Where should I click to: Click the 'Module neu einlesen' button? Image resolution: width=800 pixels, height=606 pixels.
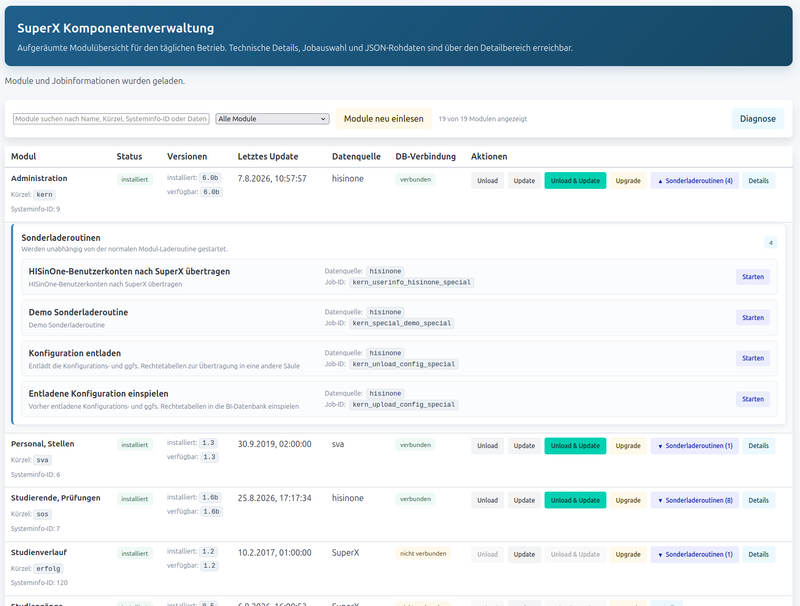coord(384,119)
